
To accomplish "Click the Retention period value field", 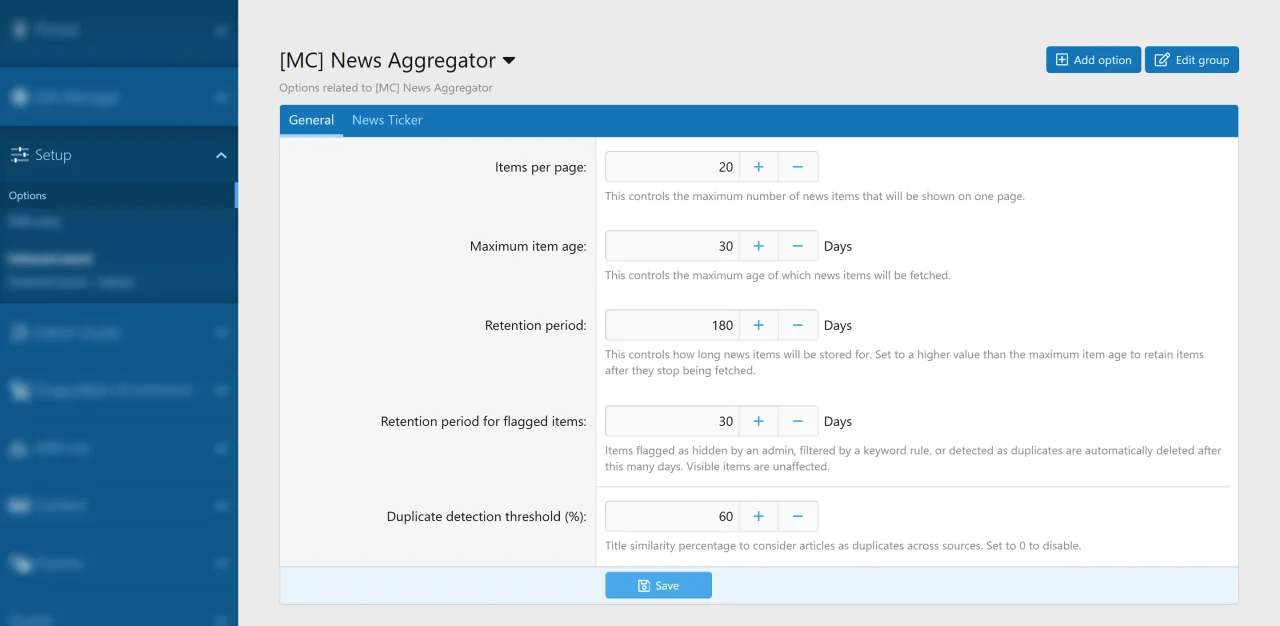I will tap(672, 325).
